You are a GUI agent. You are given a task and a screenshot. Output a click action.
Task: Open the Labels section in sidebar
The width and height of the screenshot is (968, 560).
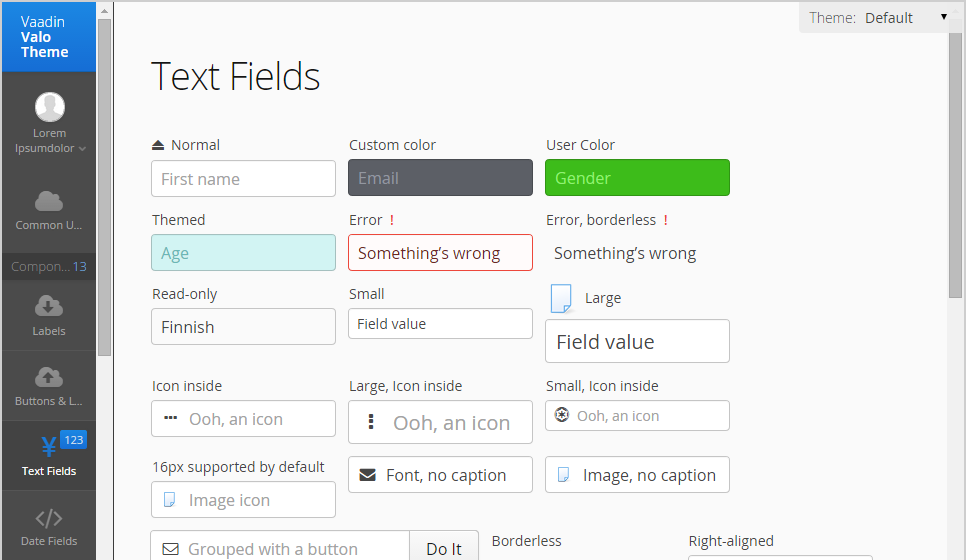(x=49, y=315)
